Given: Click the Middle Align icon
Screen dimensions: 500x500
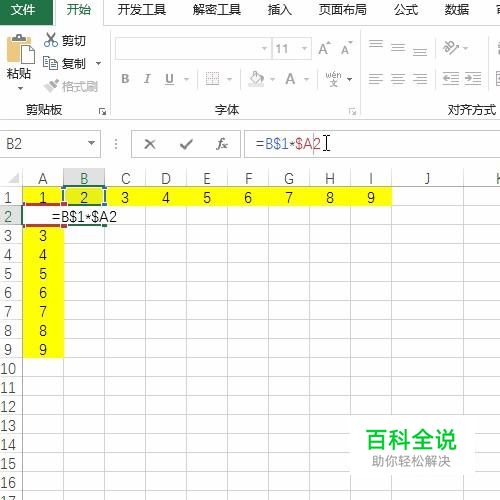Looking at the screenshot, I should (x=398, y=47).
